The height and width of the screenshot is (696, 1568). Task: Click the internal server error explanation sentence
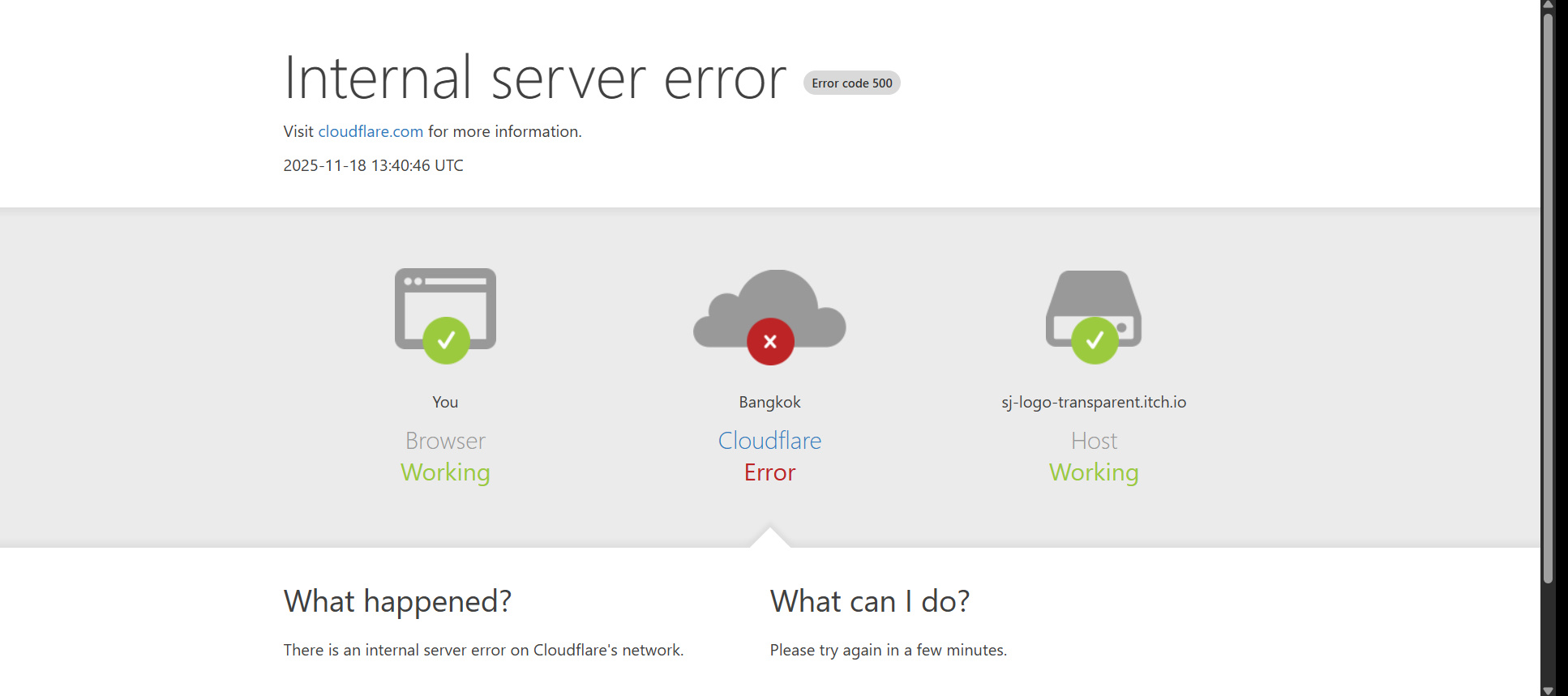click(x=483, y=650)
